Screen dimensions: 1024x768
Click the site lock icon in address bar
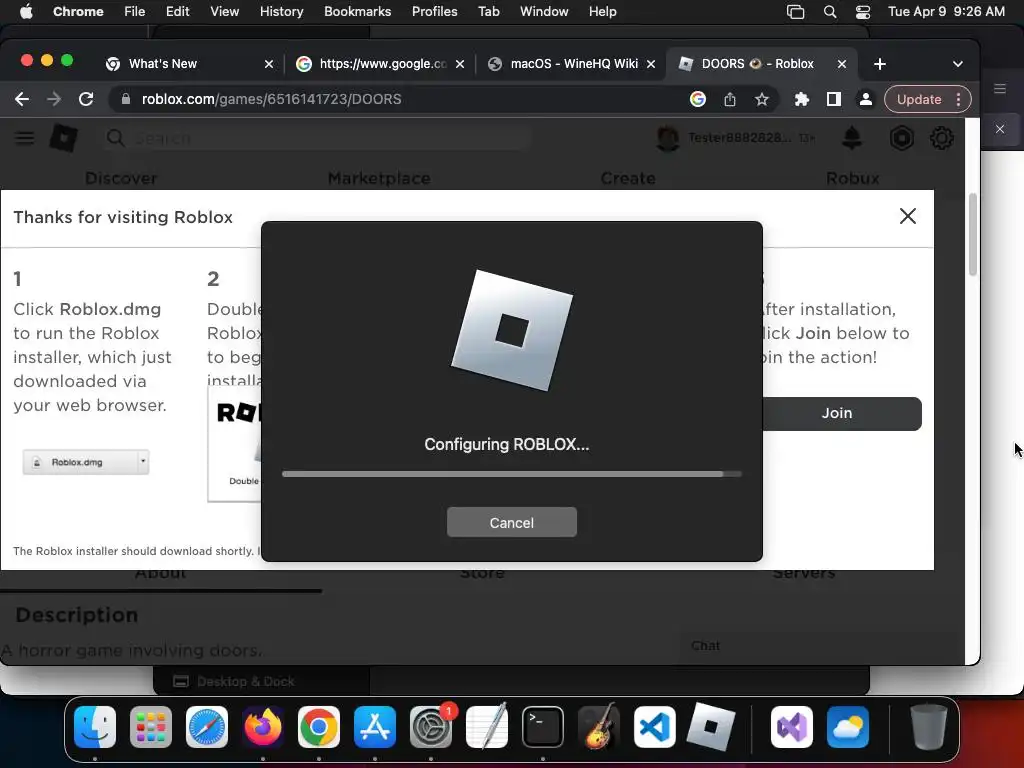[x=126, y=99]
